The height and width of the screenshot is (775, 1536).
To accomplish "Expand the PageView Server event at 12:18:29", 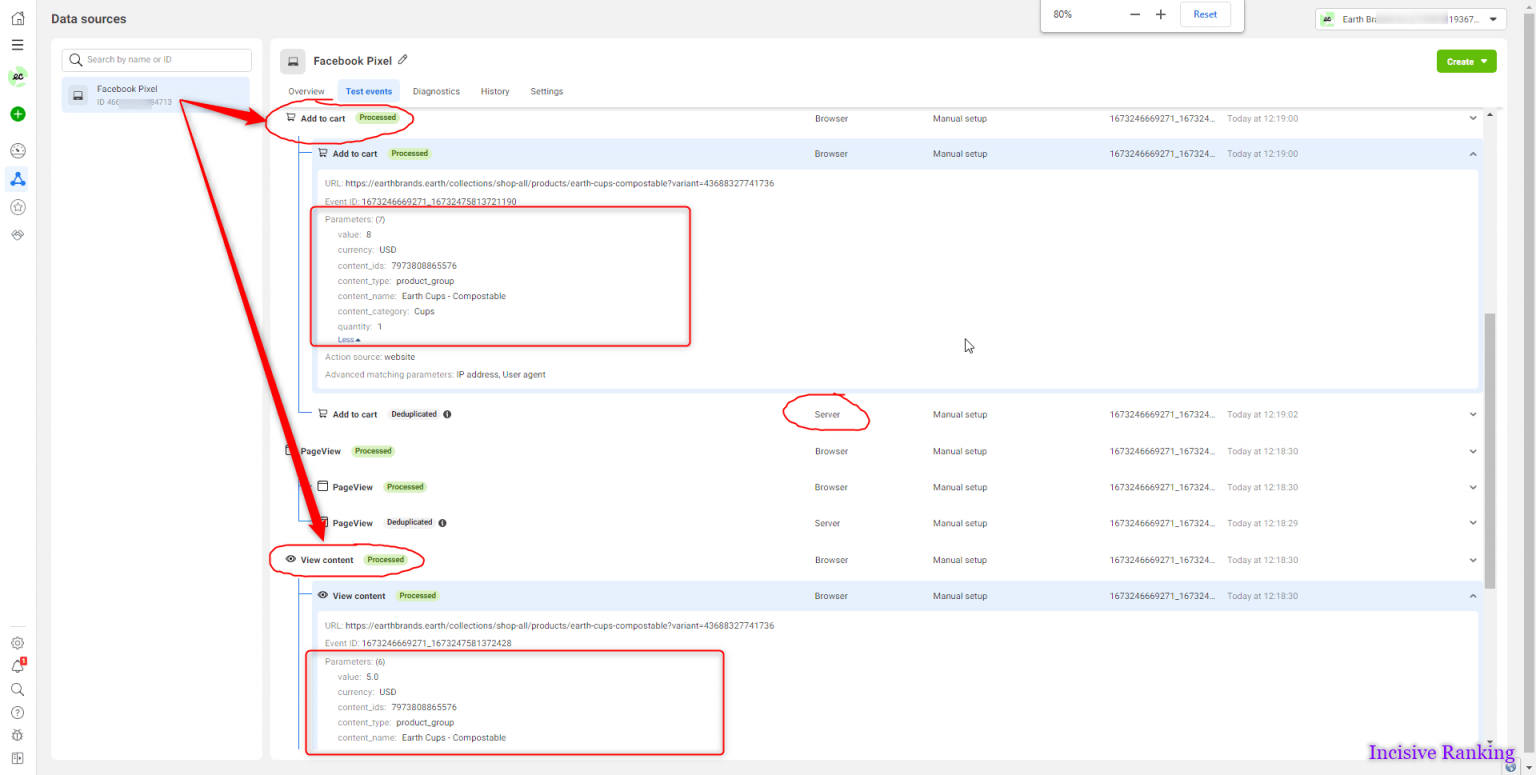I will tap(1472, 523).
